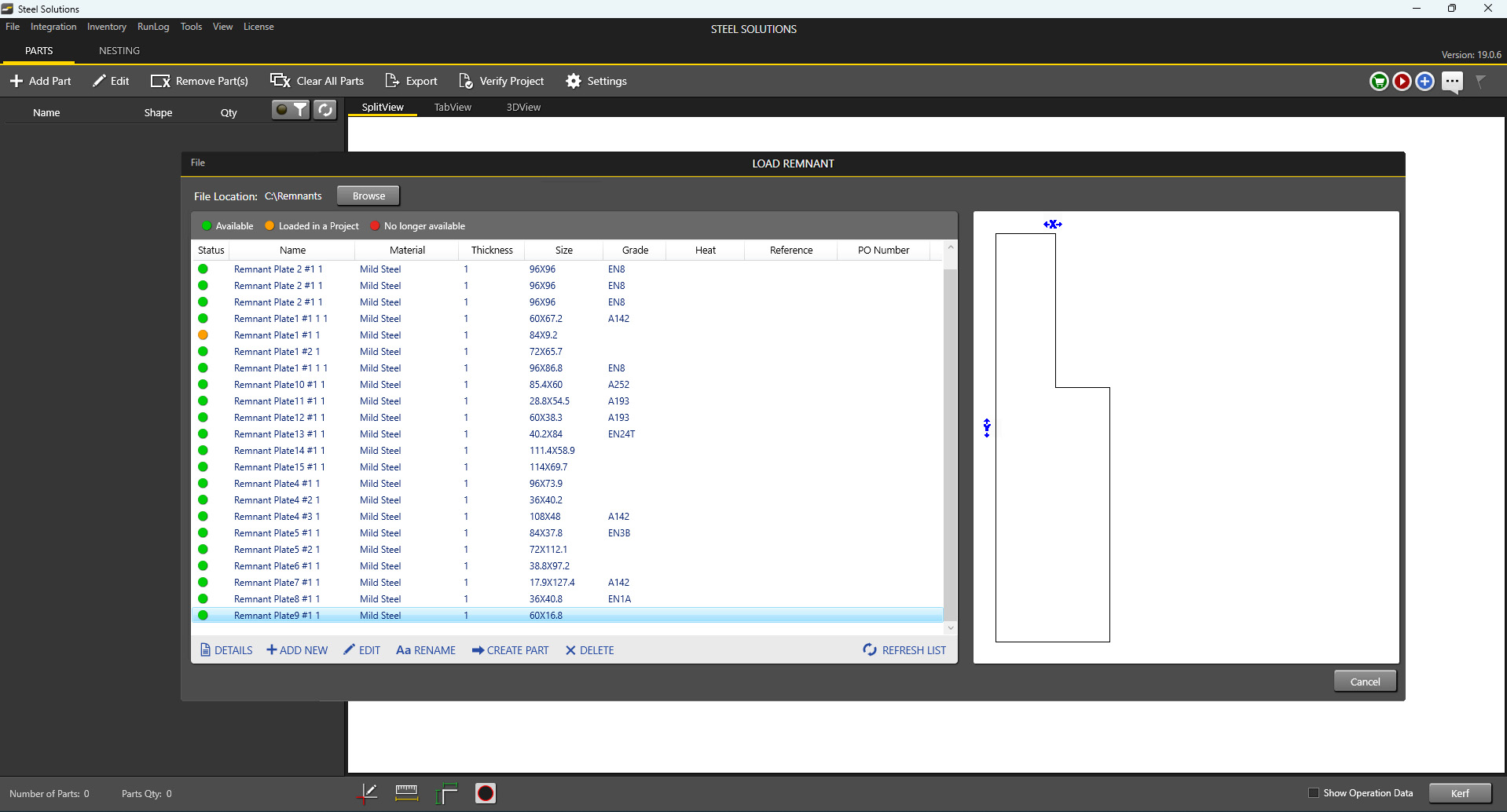Select row Remnant Plate15 #1 1
Screen dimensions: 1507x812
click(567, 467)
